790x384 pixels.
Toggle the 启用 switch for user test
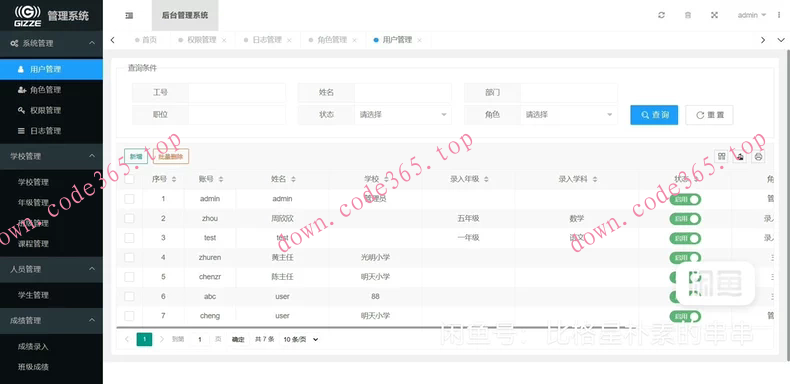685,238
